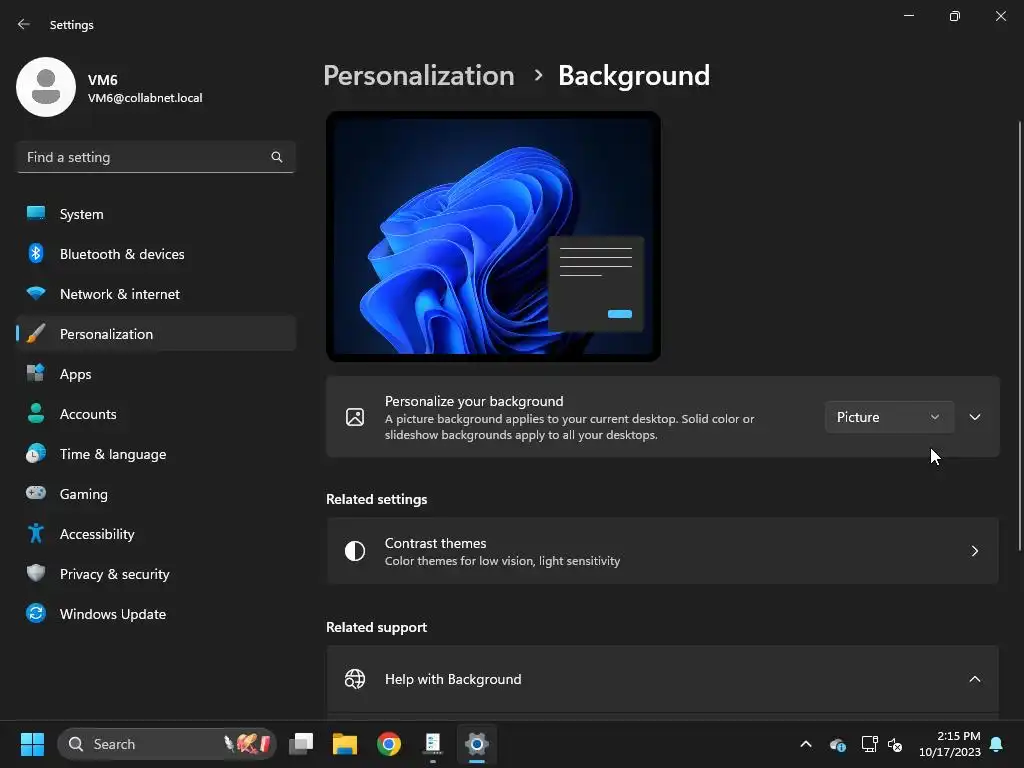Screen dimensions: 1024x768
Task: Go to Bluetooth & devices settings
Action: coord(156,253)
